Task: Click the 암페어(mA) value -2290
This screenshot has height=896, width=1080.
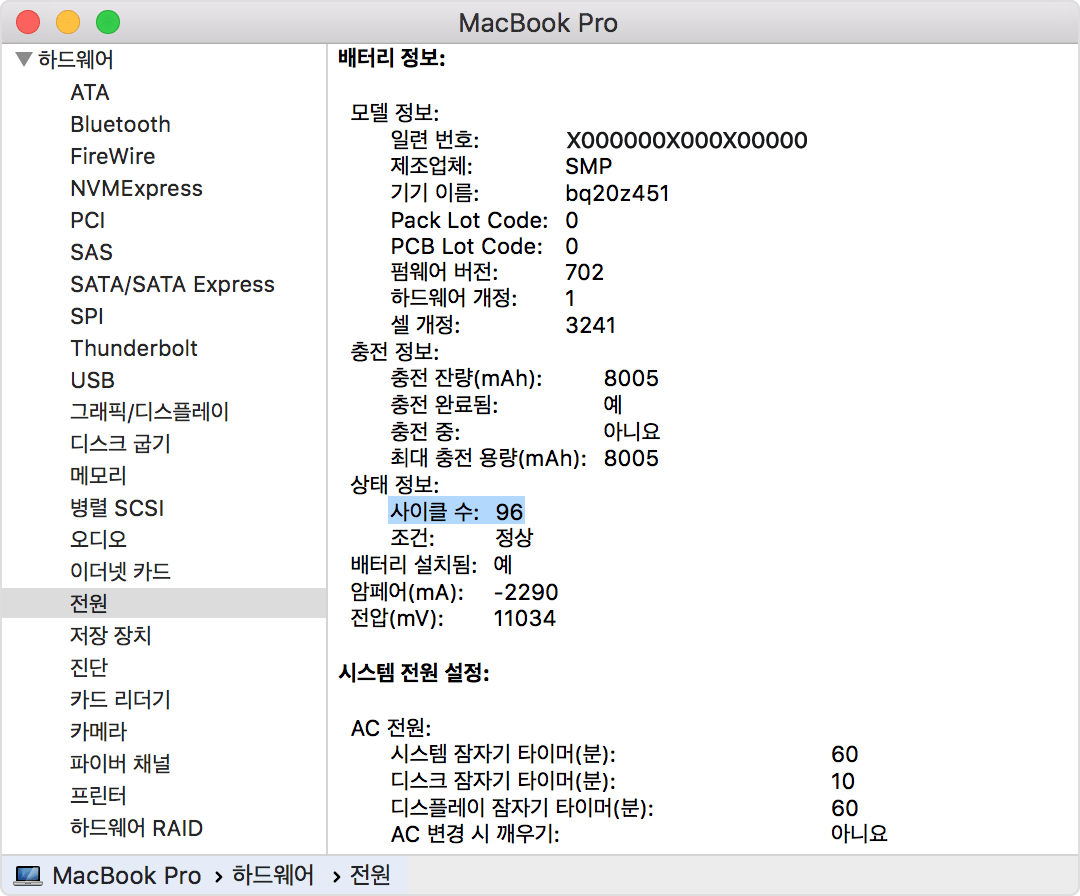Action: point(526,592)
